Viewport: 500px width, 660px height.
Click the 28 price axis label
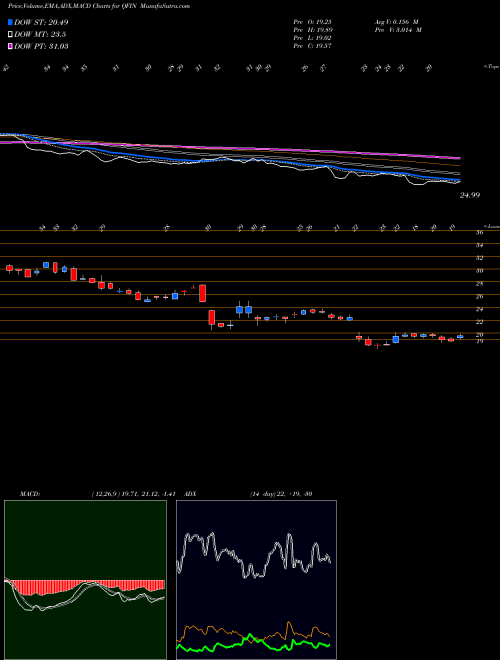click(x=479, y=284)
